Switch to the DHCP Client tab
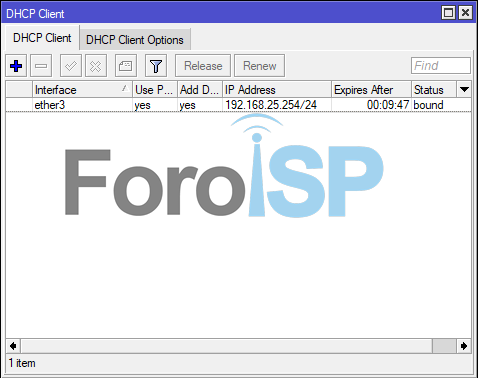Screen dimensions: 478x378 point(42,38)
